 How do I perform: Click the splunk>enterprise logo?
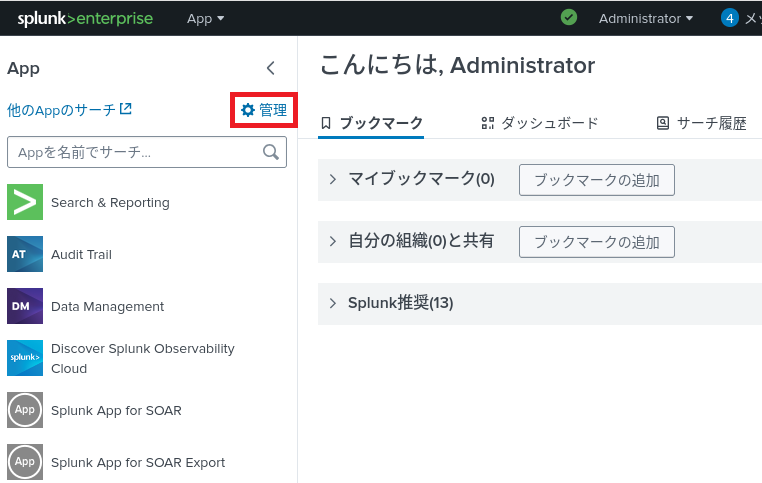coord(85,18)
